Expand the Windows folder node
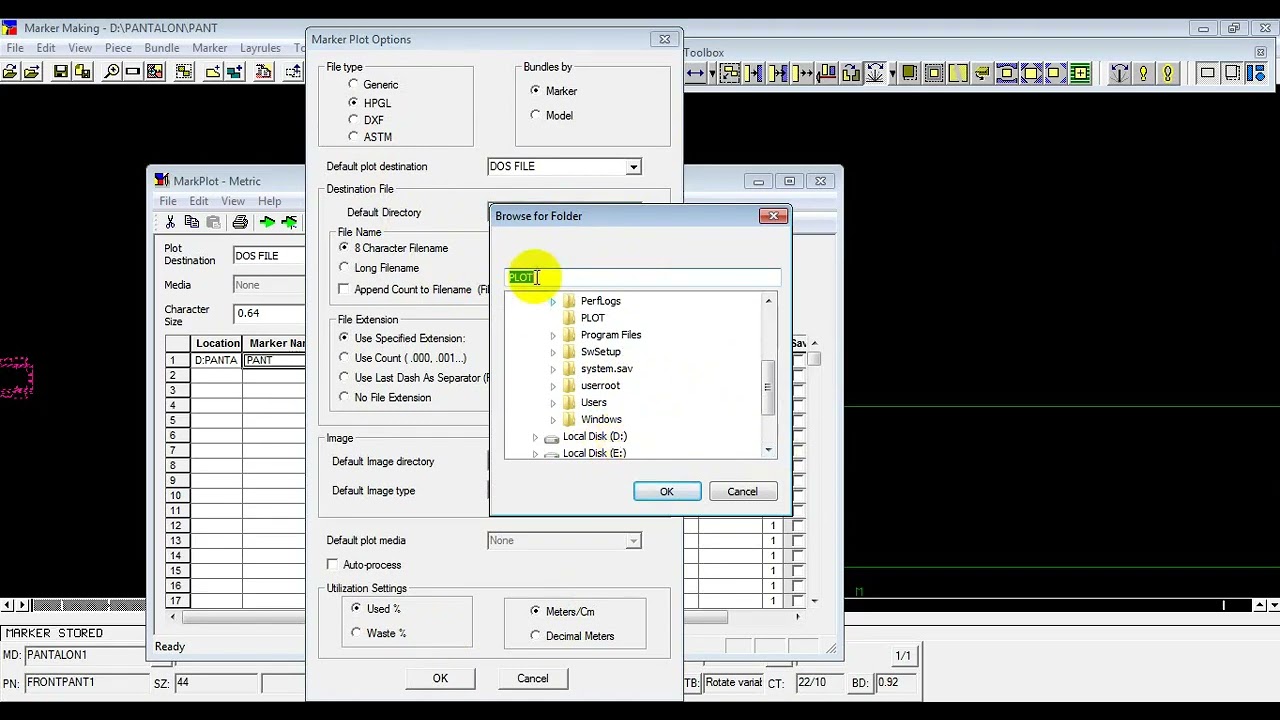Viewport: 1280px width, 720px height. click(553, 419)
